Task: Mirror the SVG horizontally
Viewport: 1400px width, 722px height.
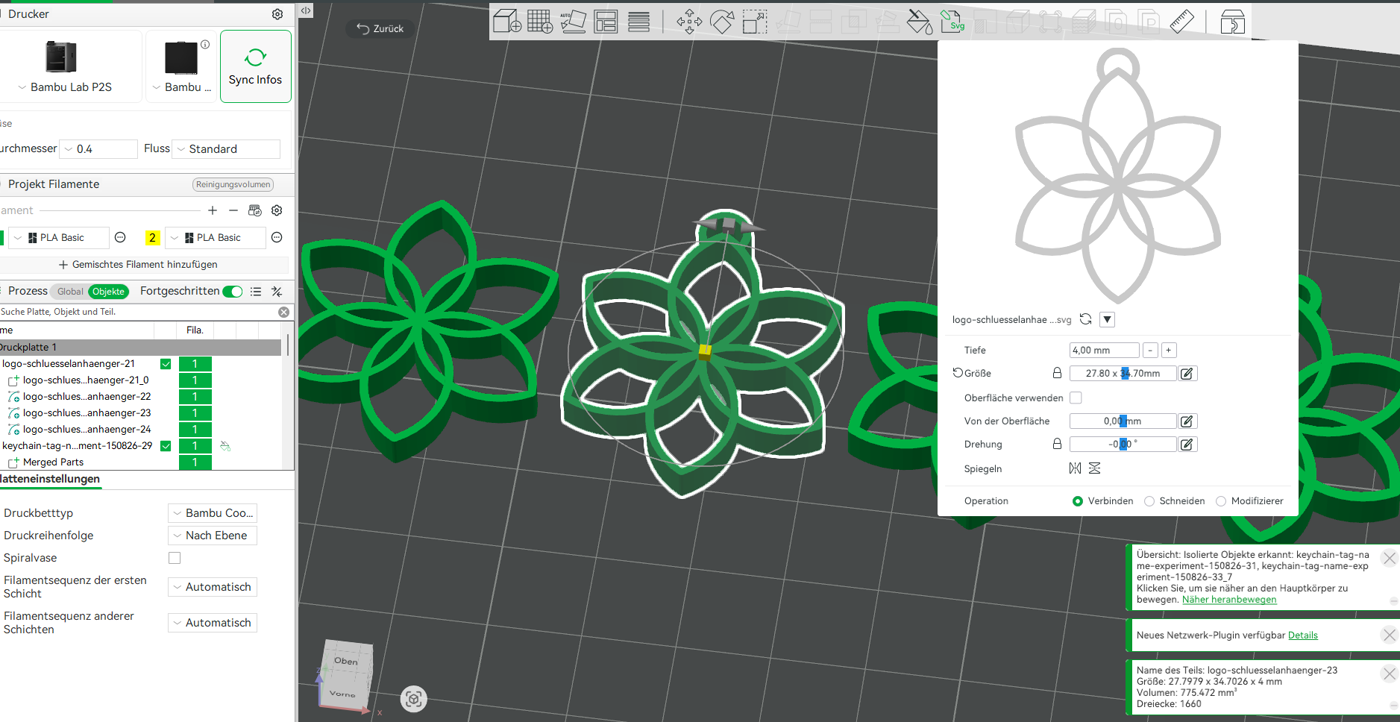Action: point(1075,468)
